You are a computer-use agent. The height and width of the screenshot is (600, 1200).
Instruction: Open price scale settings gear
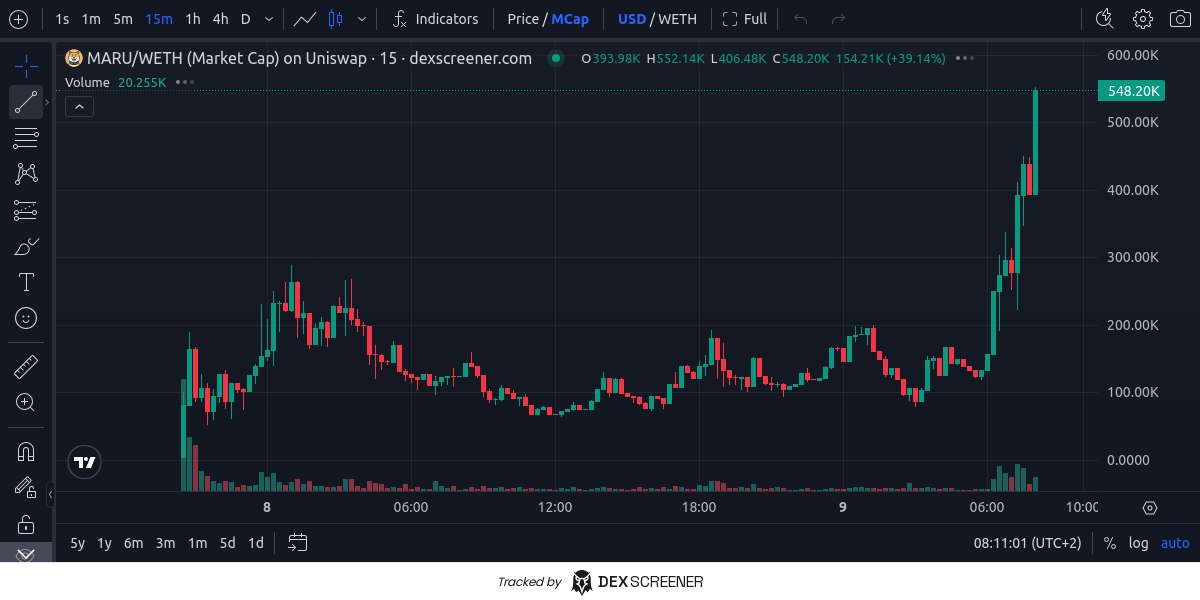[x=1150, y=508]
